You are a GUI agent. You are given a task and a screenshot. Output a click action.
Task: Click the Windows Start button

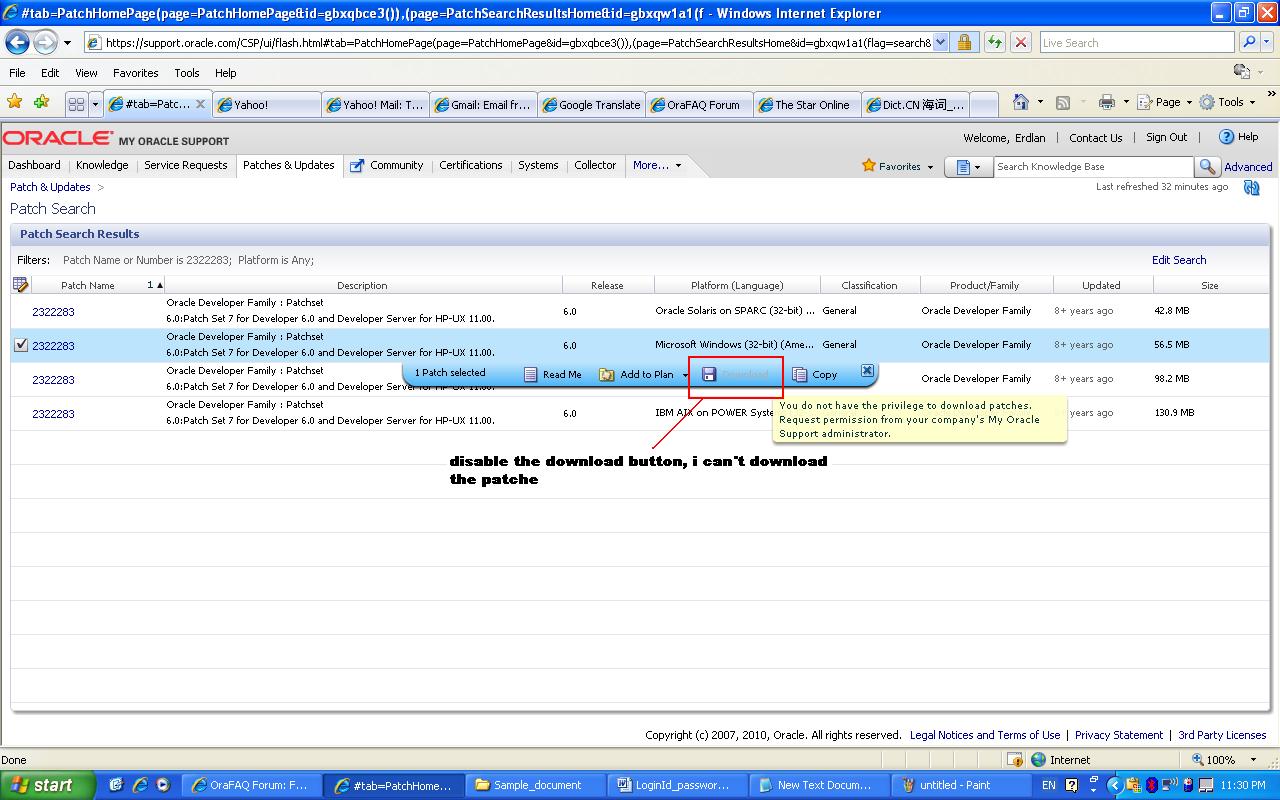click(x=48, y=785)
